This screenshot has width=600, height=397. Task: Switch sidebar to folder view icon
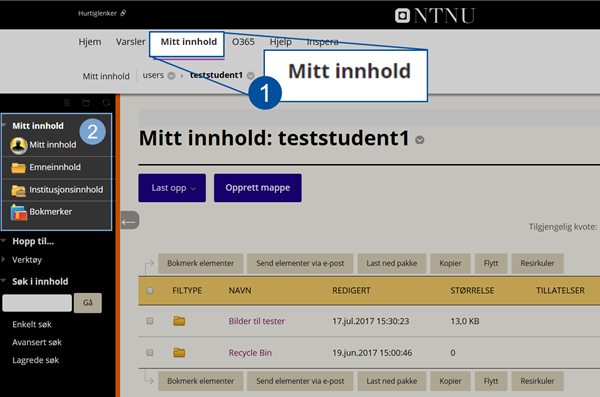tap(86, 103)
